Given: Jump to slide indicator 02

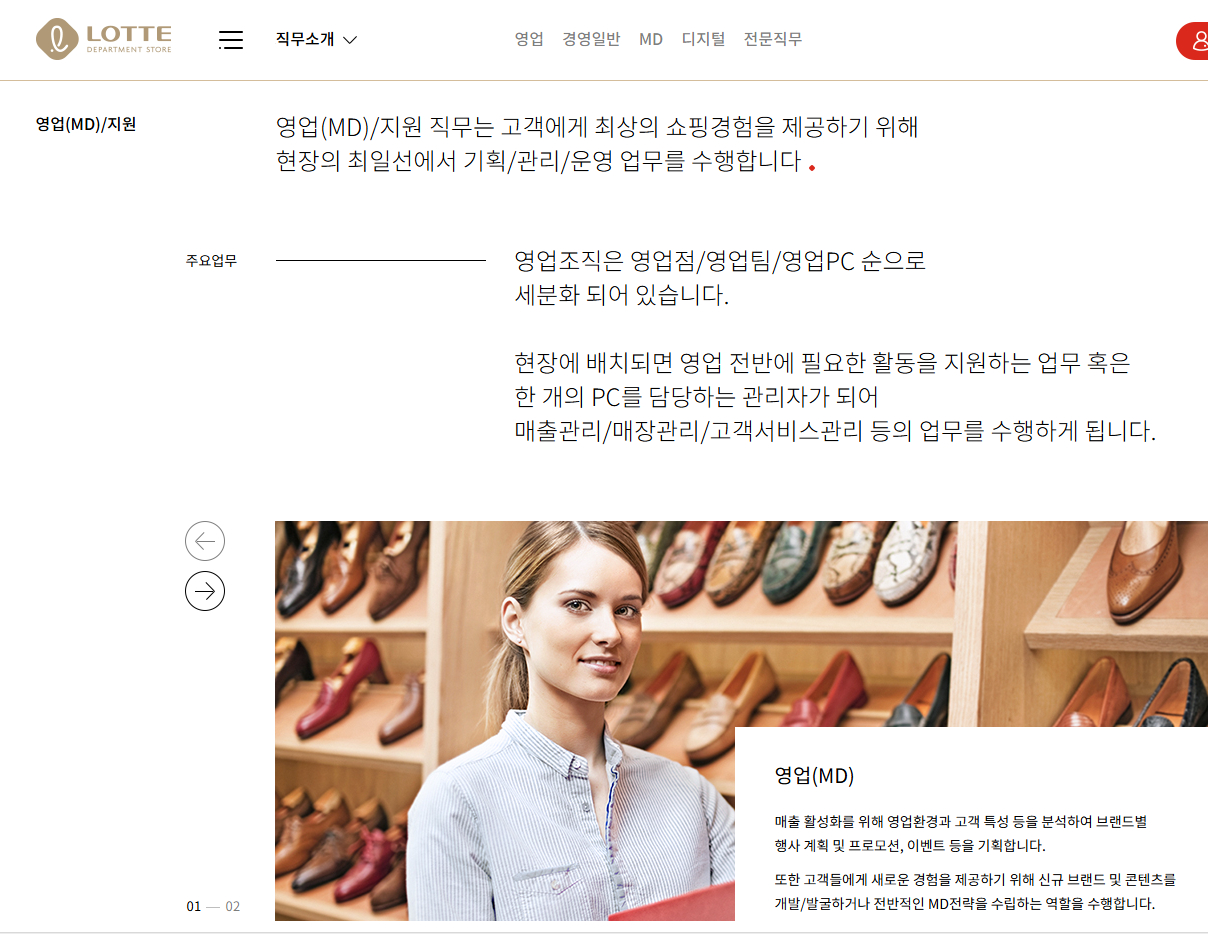Looking at the screenshot, I should click(x=233, y=906).
